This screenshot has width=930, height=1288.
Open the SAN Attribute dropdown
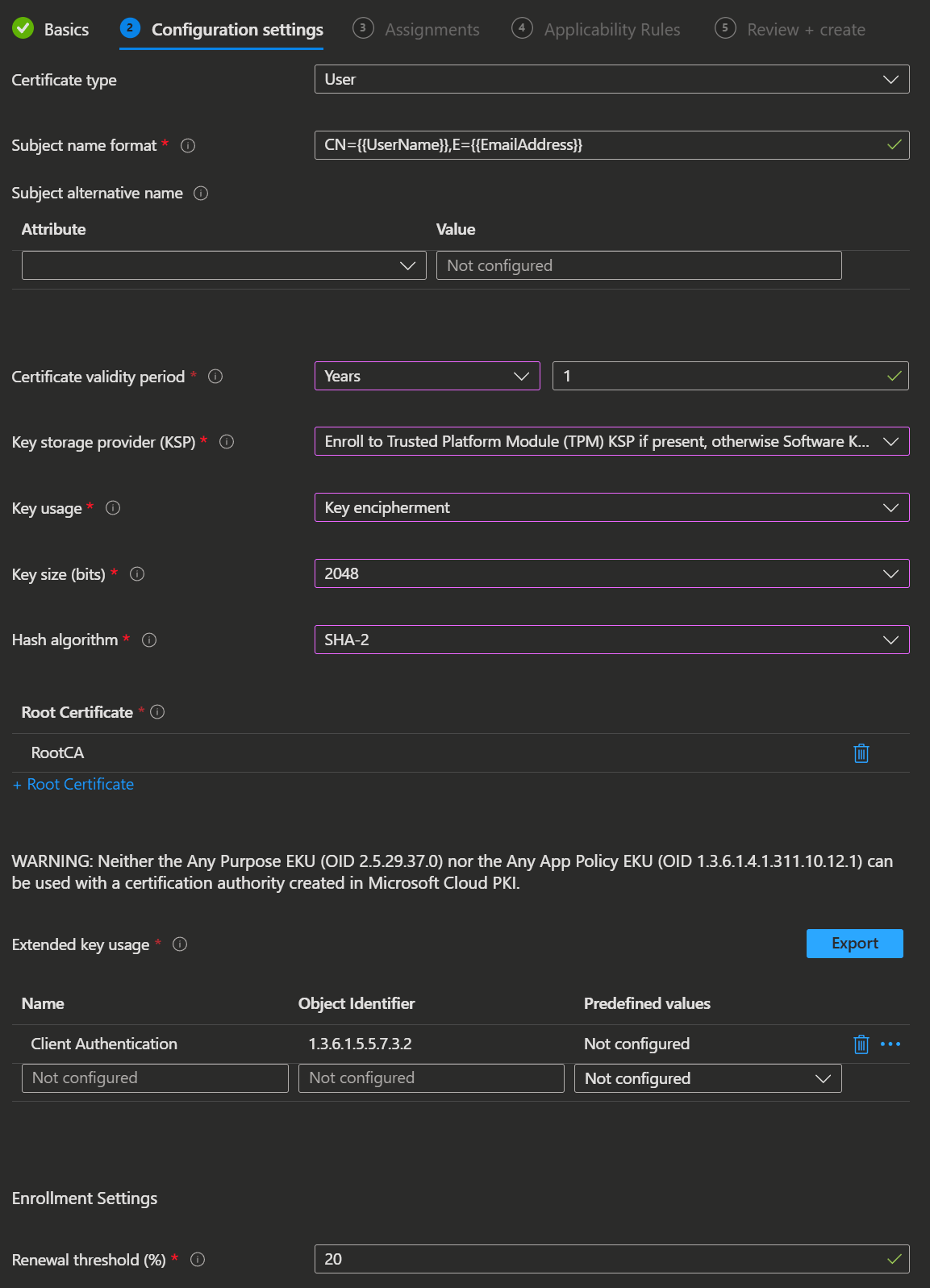coord(224,265)
